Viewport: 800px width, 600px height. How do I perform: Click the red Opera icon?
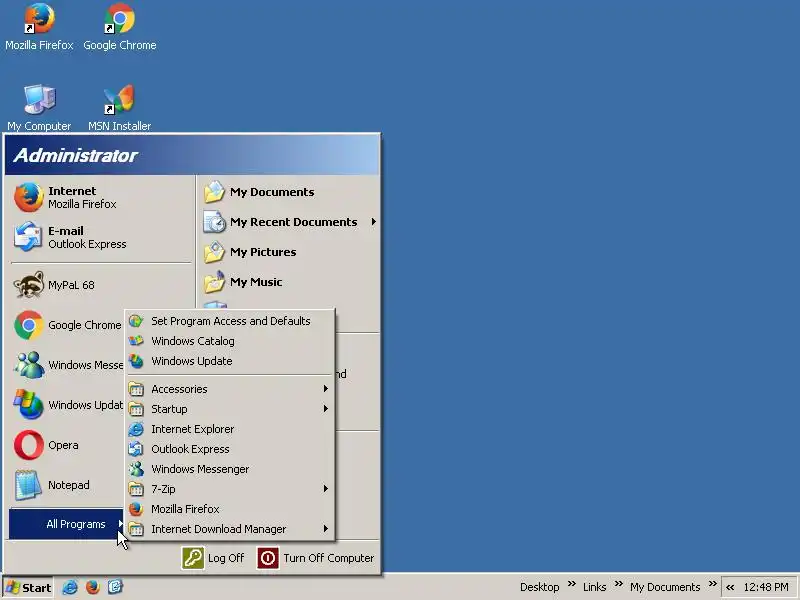point(29,445)
